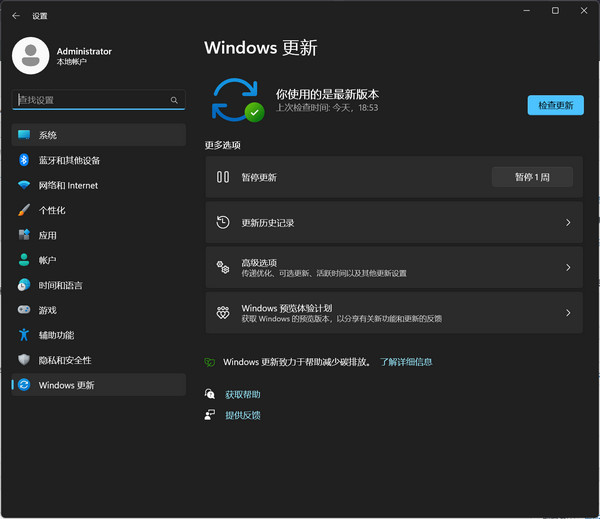
Task: Expand 高级选项 using right chevron
Action: [568, 268]
